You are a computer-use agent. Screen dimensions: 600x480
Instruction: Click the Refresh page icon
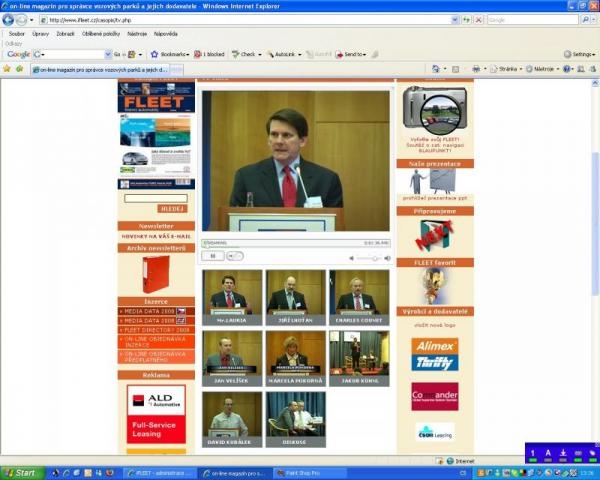[466, 20]
